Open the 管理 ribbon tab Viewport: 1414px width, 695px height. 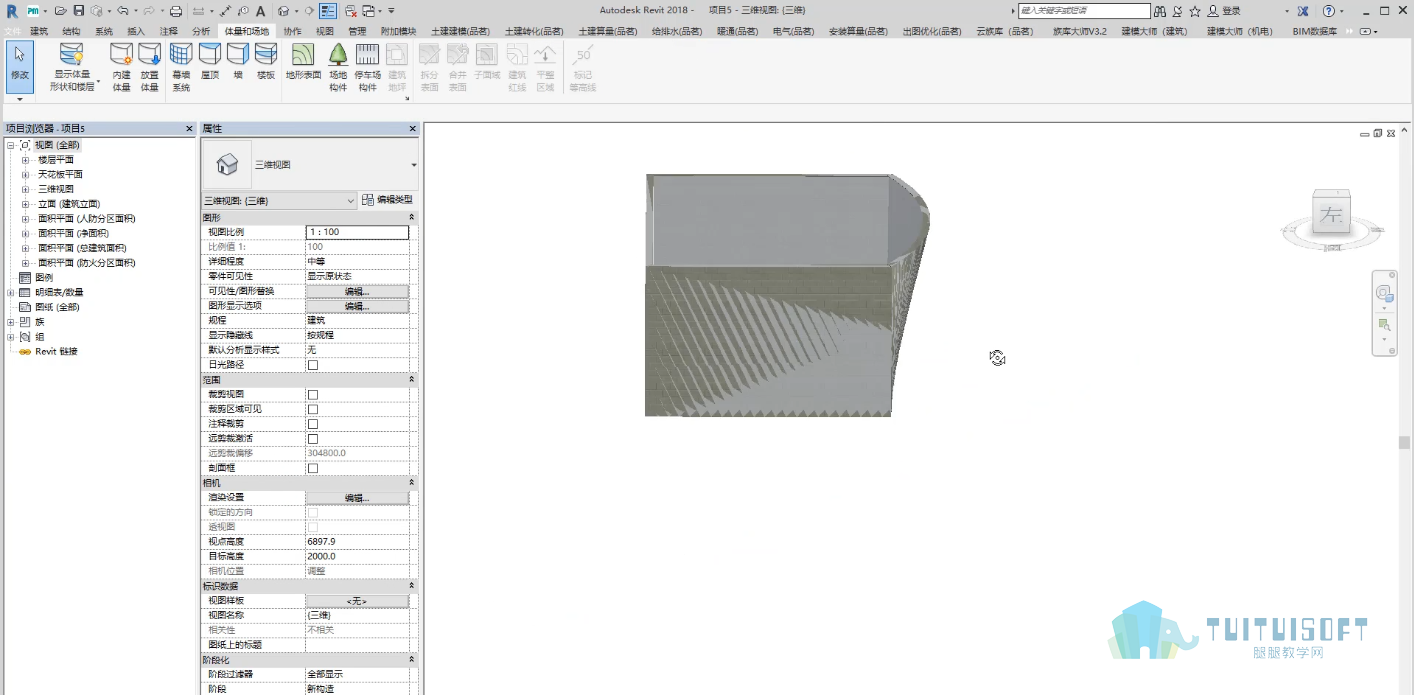coord(357,31)
